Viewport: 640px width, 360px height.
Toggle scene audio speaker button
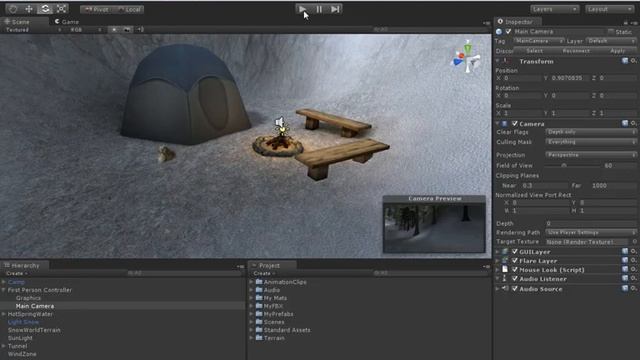(x=140, y=29)
